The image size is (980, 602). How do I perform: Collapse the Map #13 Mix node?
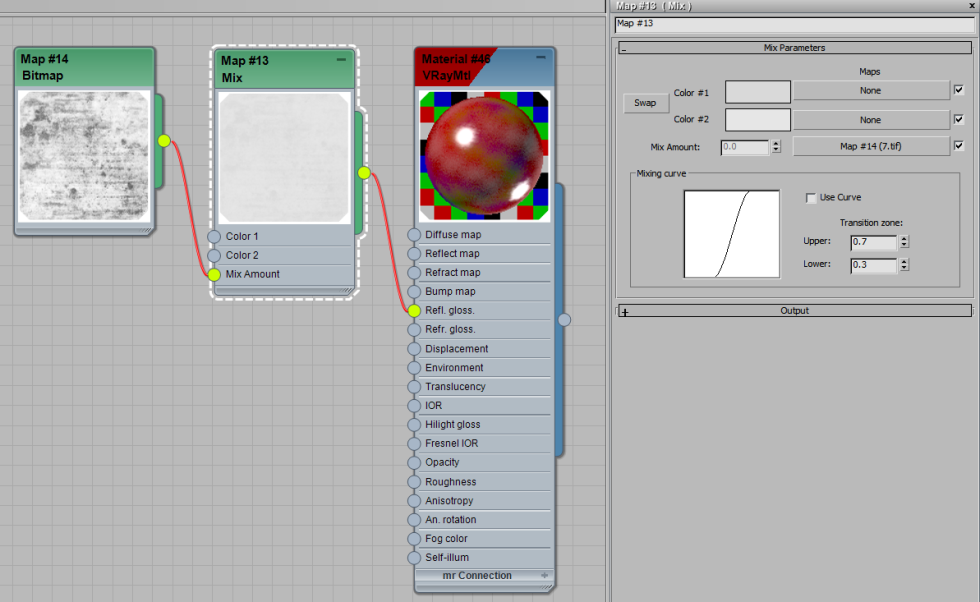coord(341,60)
